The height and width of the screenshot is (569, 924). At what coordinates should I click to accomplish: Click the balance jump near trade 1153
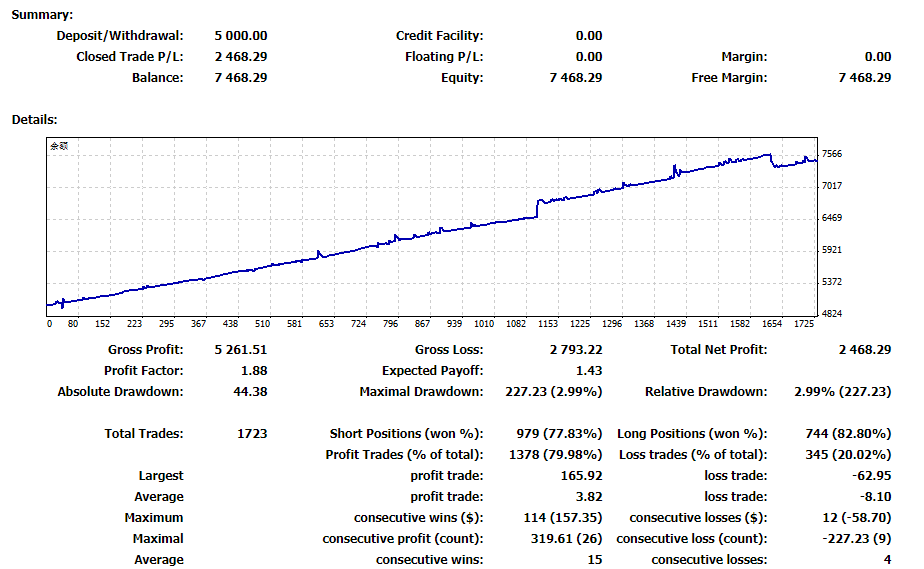pyautogui.click(x=537, y=209)
